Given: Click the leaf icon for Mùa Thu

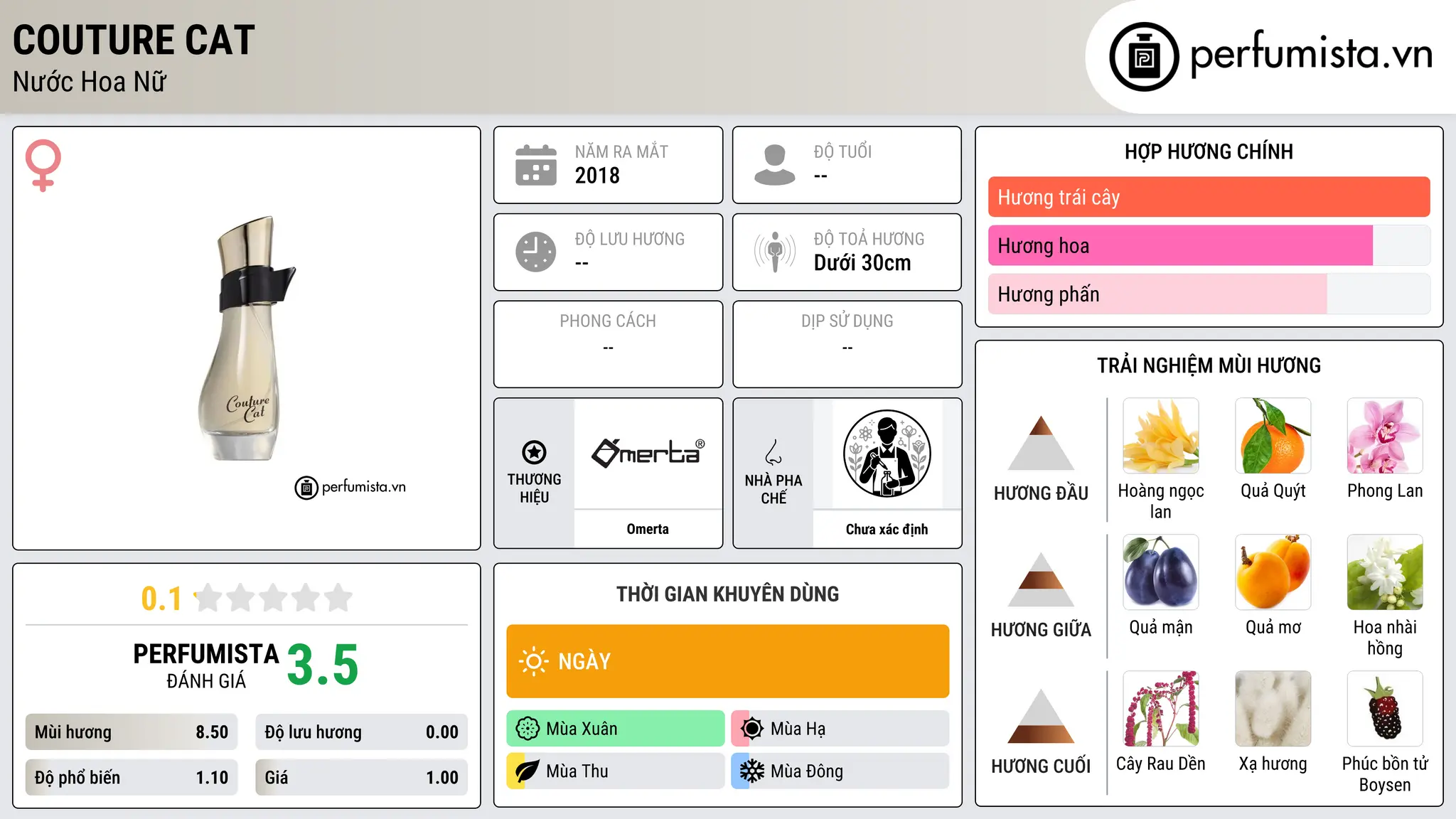Looking at the screenshot, I should (x=528, y=771).
